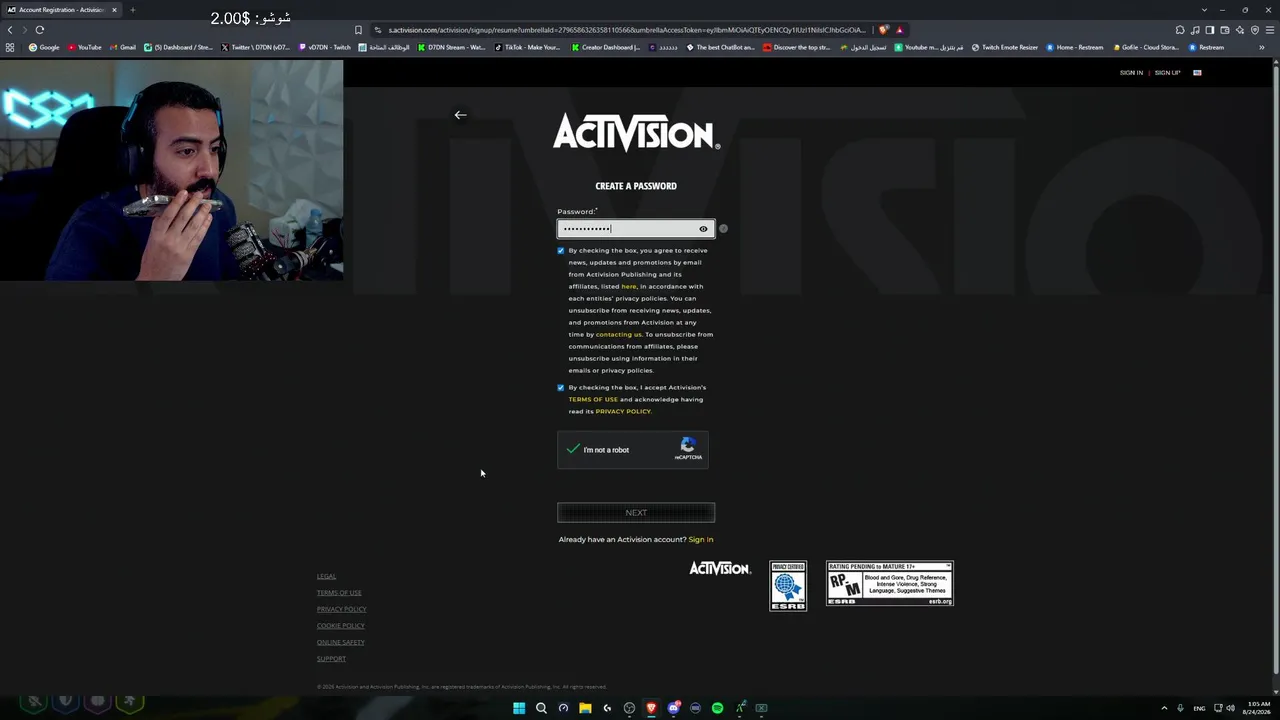
Task: Open the taskbar clock and date
Action: tap(1258, 708)
